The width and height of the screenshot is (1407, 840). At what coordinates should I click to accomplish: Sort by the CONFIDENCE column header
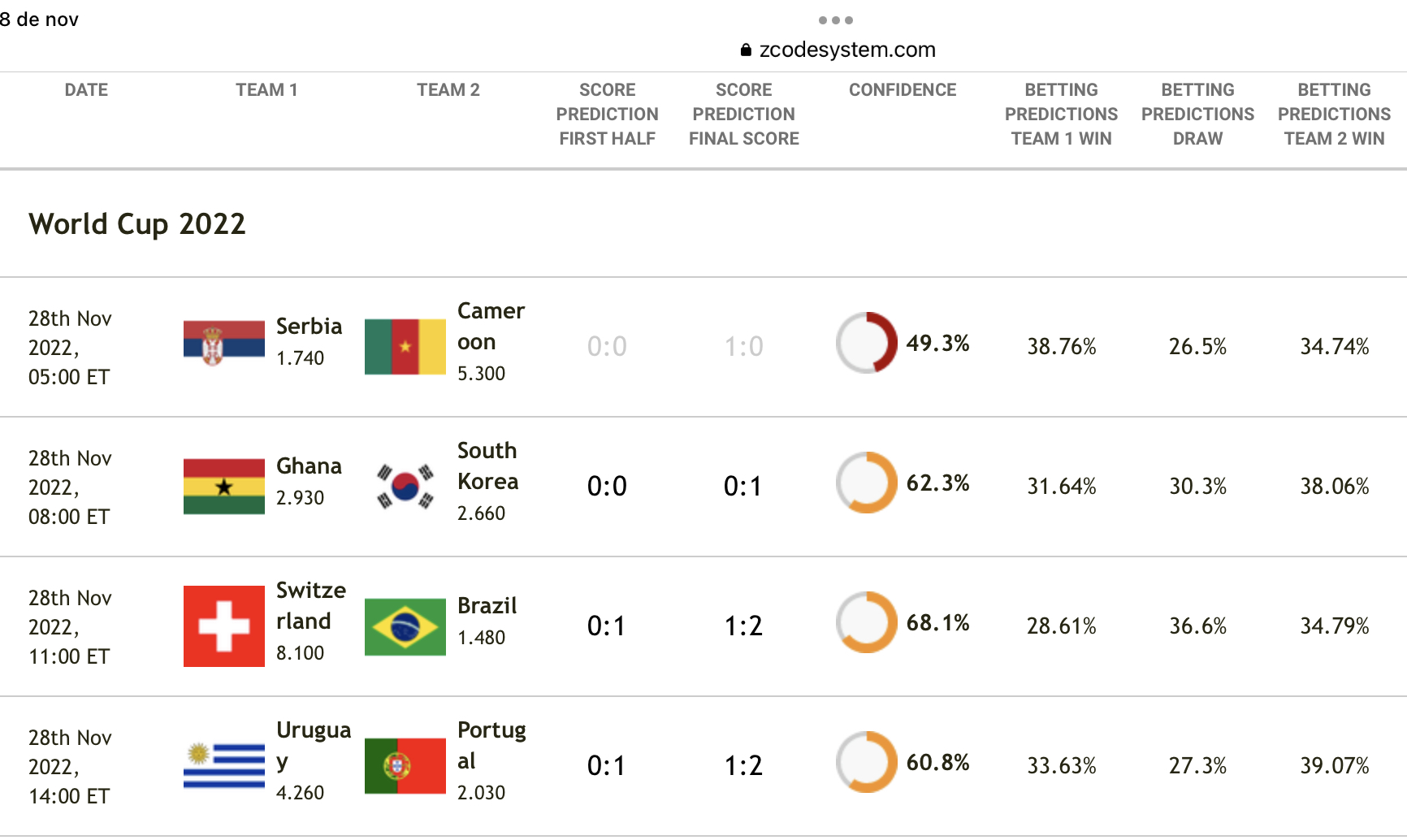click(x=903, y=90)
